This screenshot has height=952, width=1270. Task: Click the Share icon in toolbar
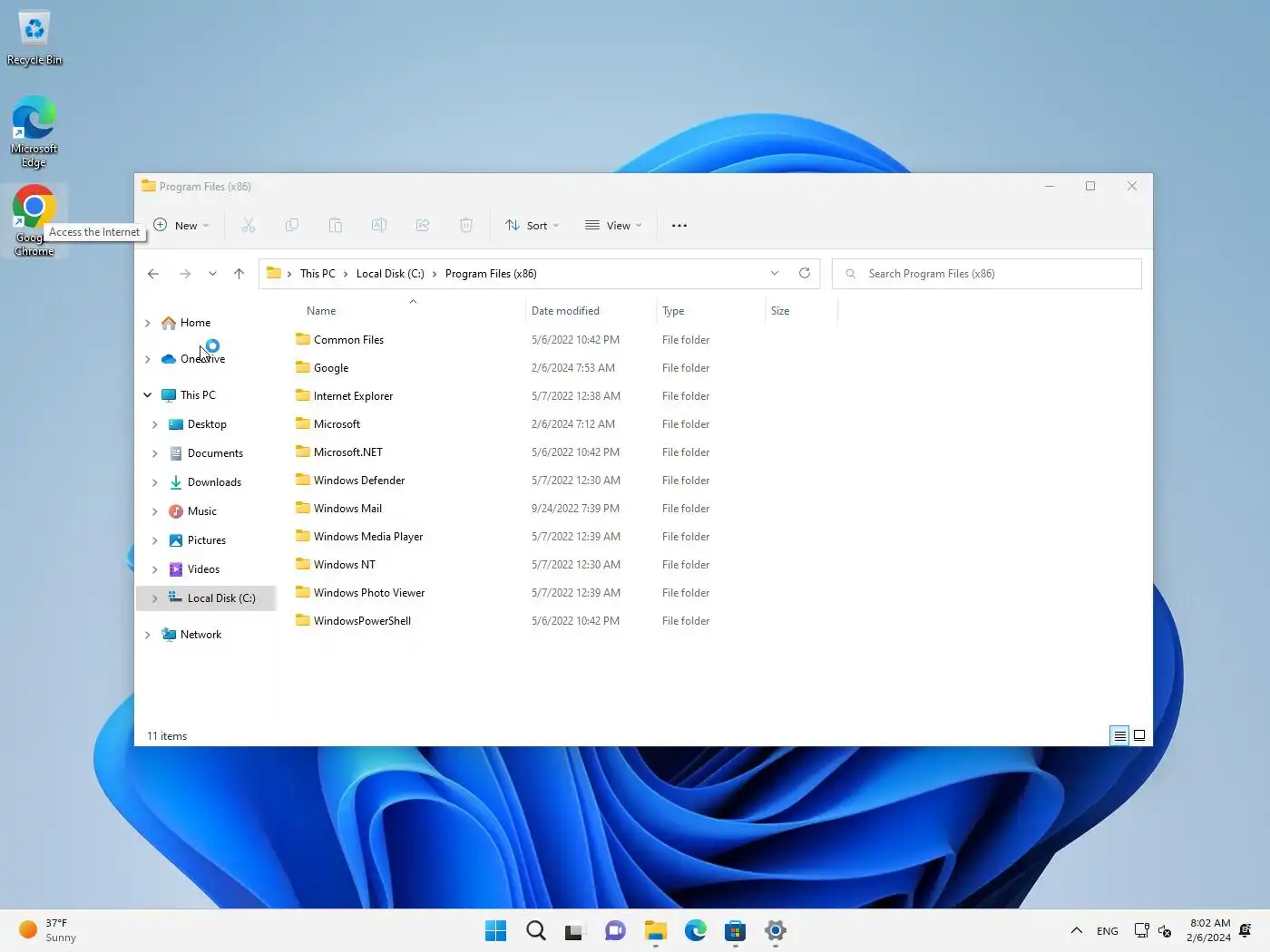coord(423,225)
